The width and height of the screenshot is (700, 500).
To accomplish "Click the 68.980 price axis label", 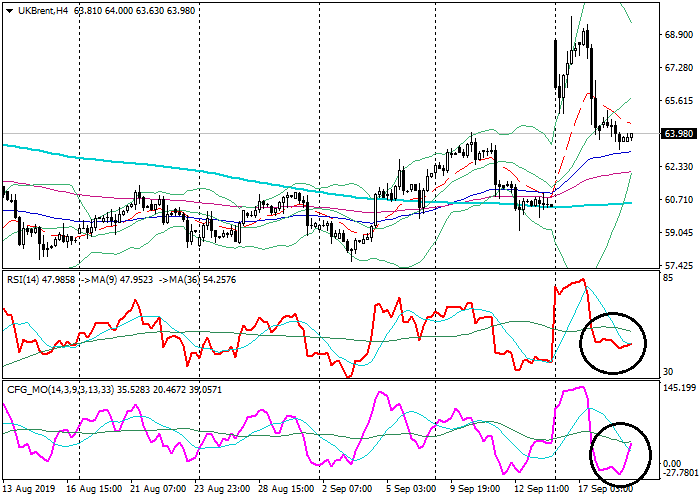I will tap(677, 35).
